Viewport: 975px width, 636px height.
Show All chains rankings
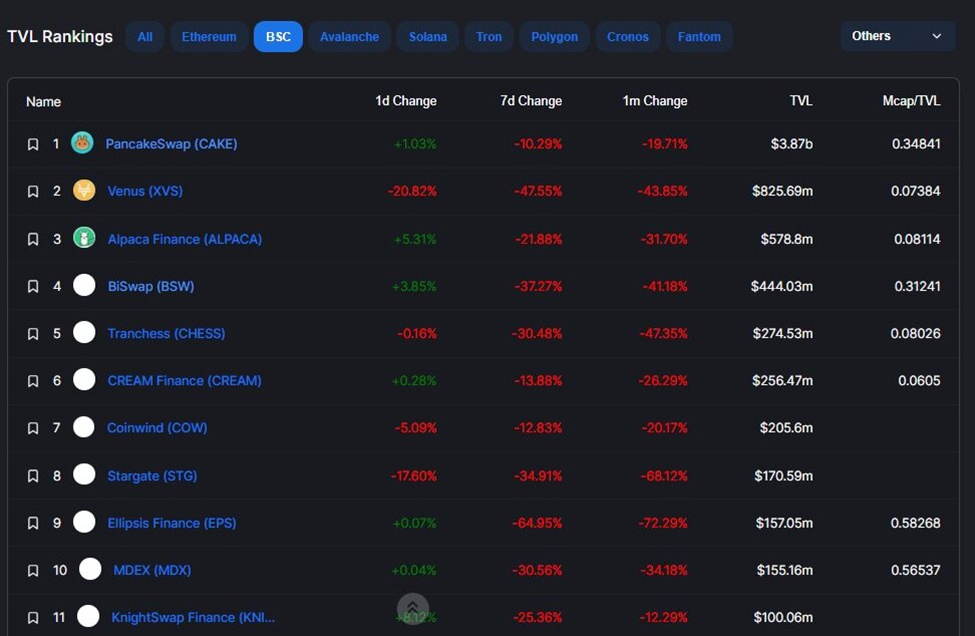point(145,37)
